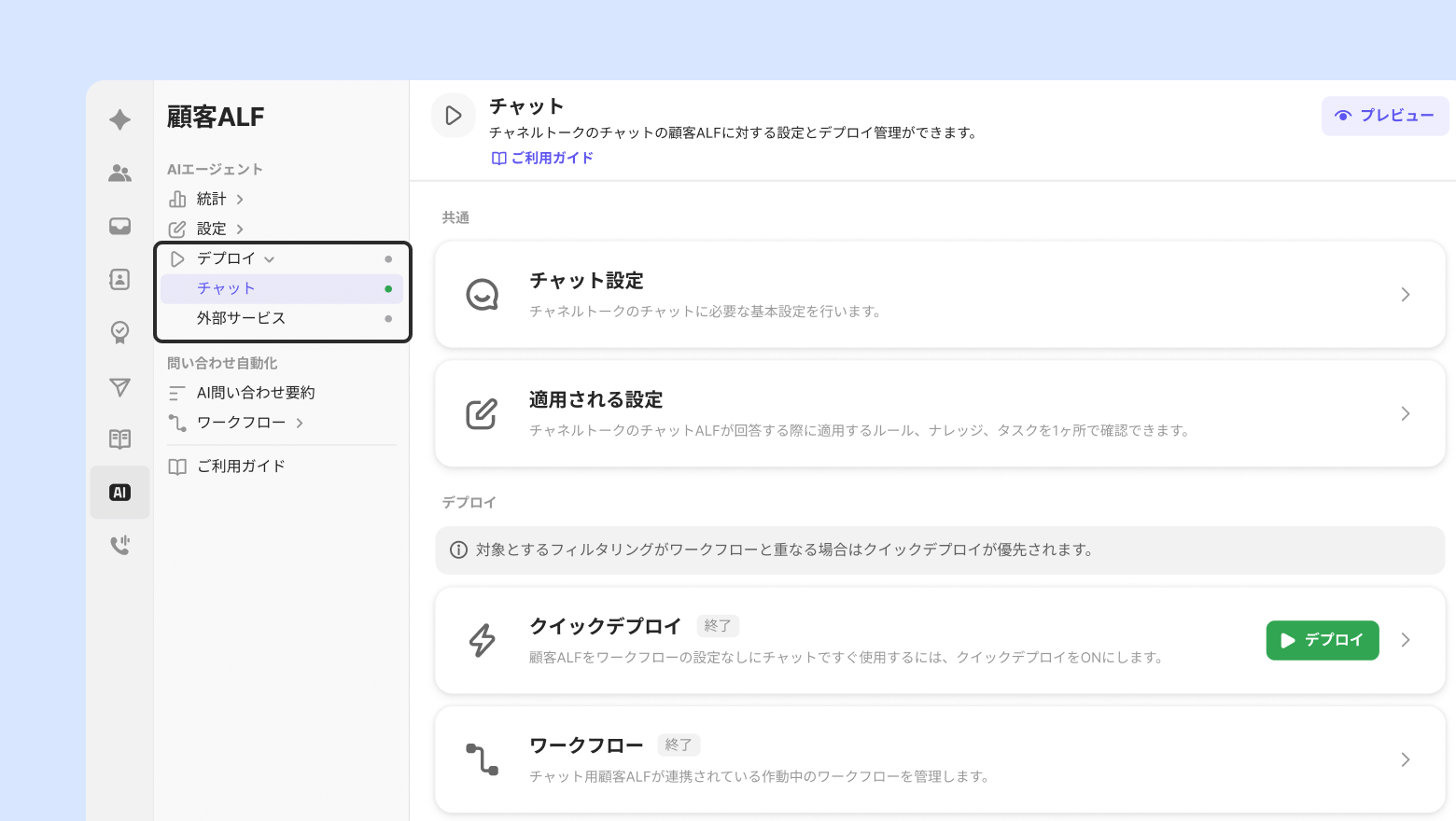This screenshot has width=1456, height=821.
Task: Open the ご利用ガイド link under header
Action: [x=543, y=158]
